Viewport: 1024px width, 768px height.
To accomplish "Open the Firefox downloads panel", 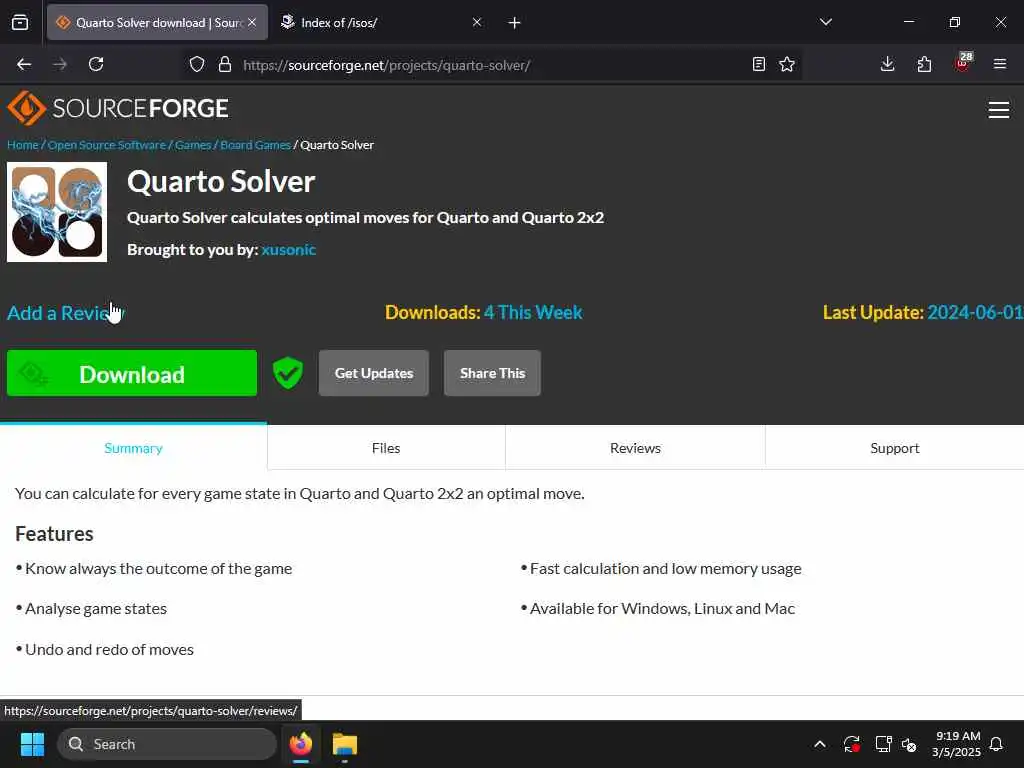I will pos(887,64).
